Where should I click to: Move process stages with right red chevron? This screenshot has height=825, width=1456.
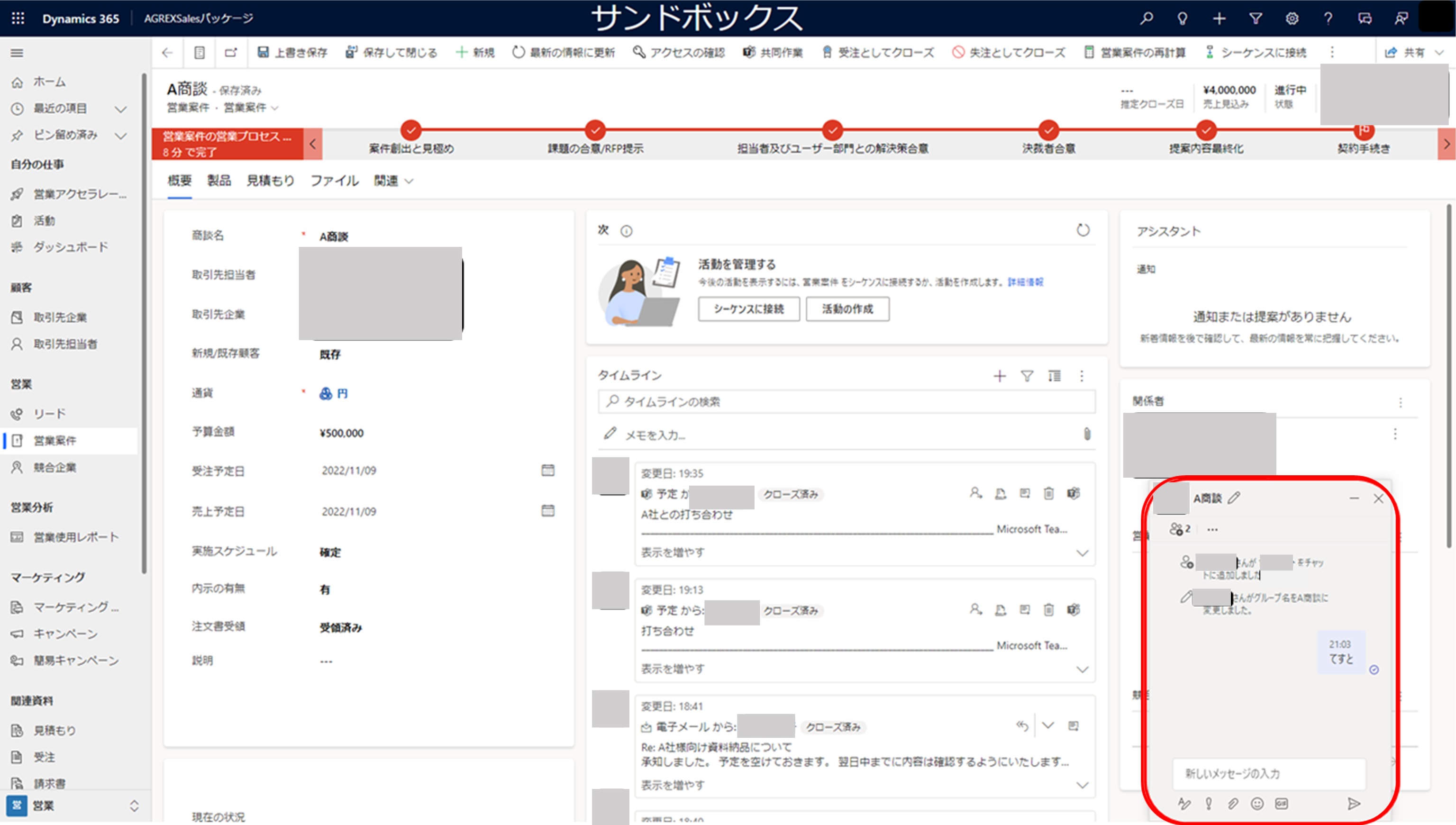[1447, 144]
